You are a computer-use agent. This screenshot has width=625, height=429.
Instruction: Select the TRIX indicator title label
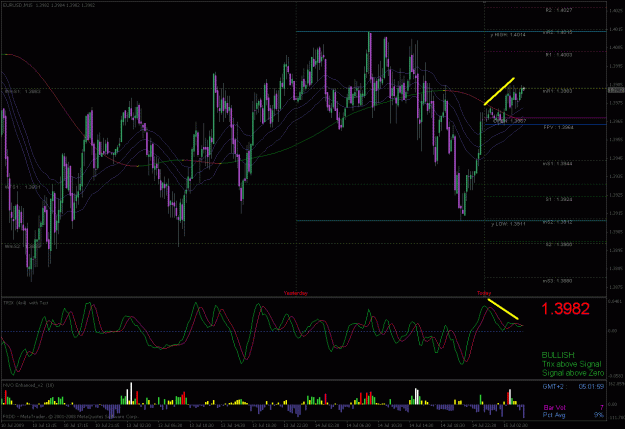click(x=26, y=303)
